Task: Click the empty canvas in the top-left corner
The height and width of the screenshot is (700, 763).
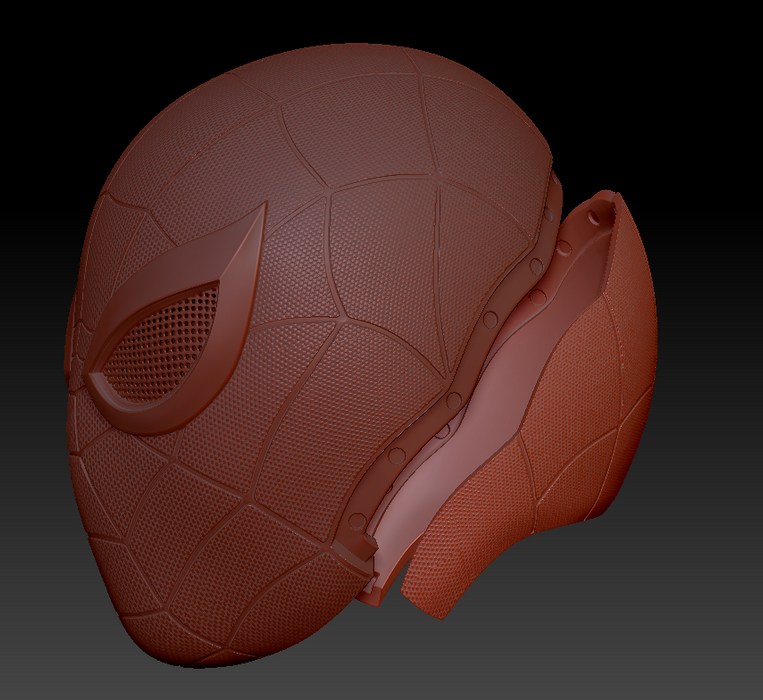Action: point(40,40)
